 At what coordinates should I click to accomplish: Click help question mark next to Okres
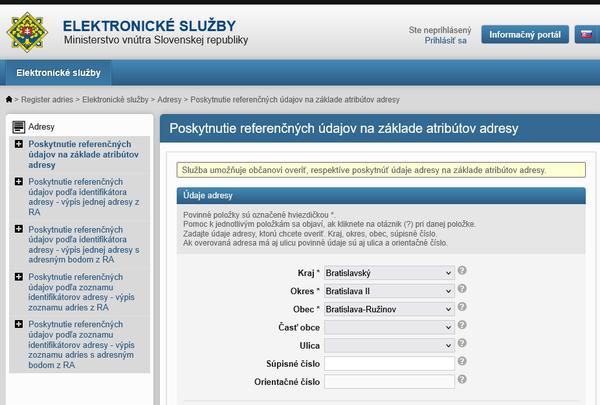coord(462,289)
